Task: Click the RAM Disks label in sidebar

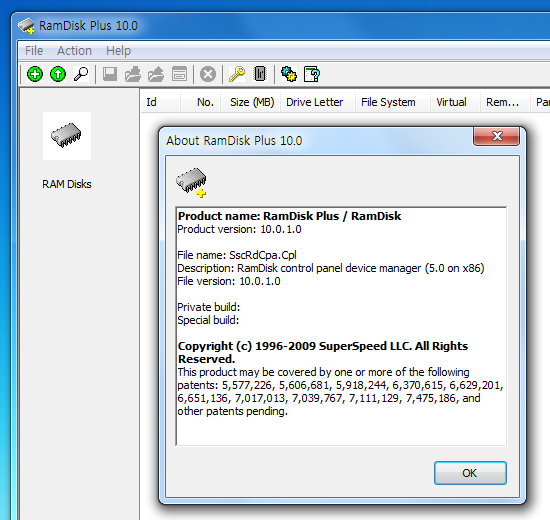Action: tap(67, 184)
